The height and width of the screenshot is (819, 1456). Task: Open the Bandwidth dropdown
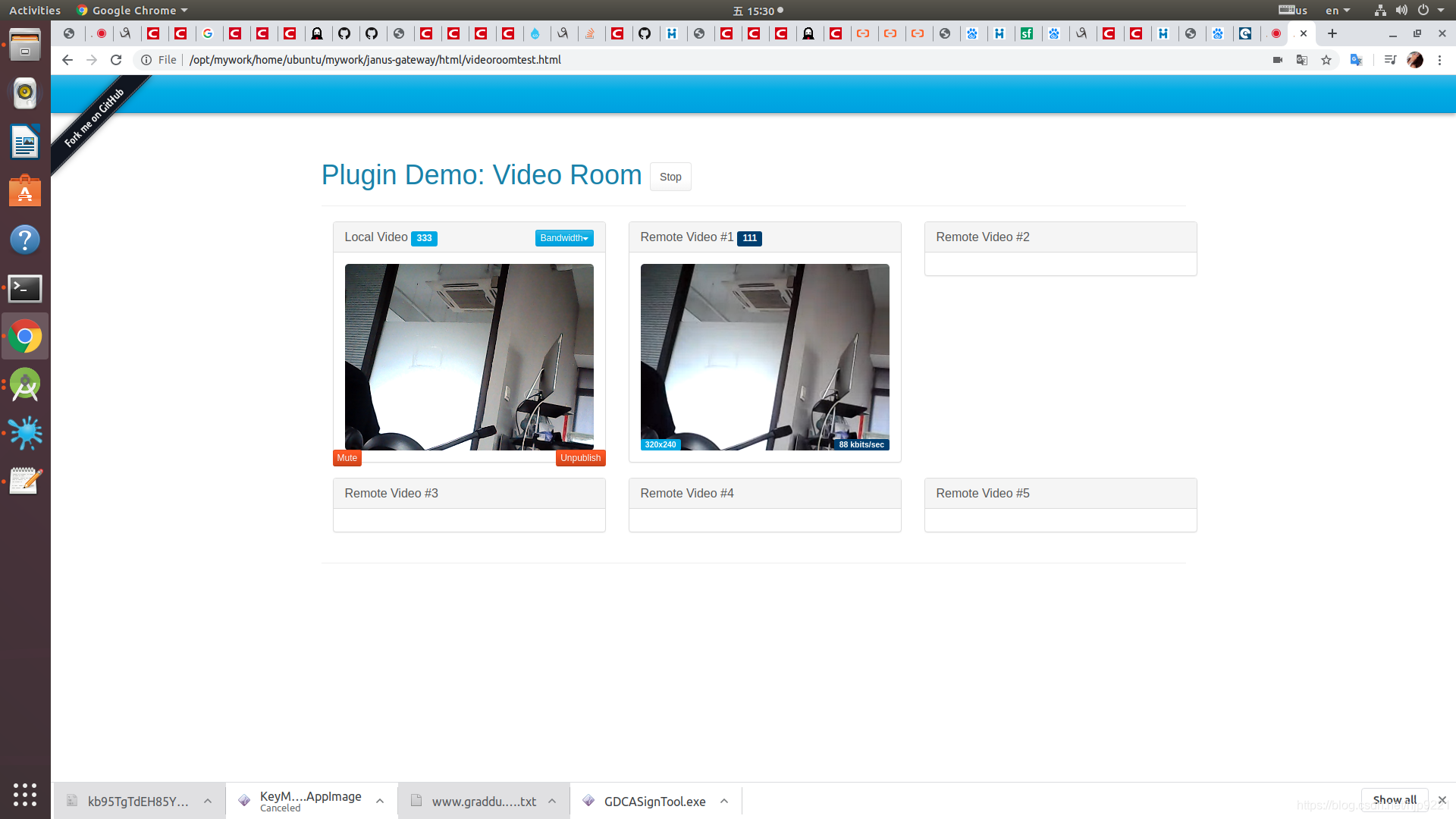[564, 238]
